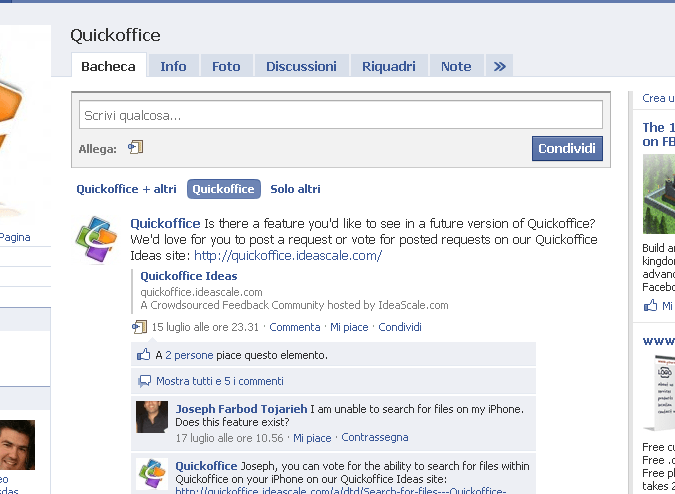Open Joseph Farbod Tojarieh's profile name

[242, 409]
